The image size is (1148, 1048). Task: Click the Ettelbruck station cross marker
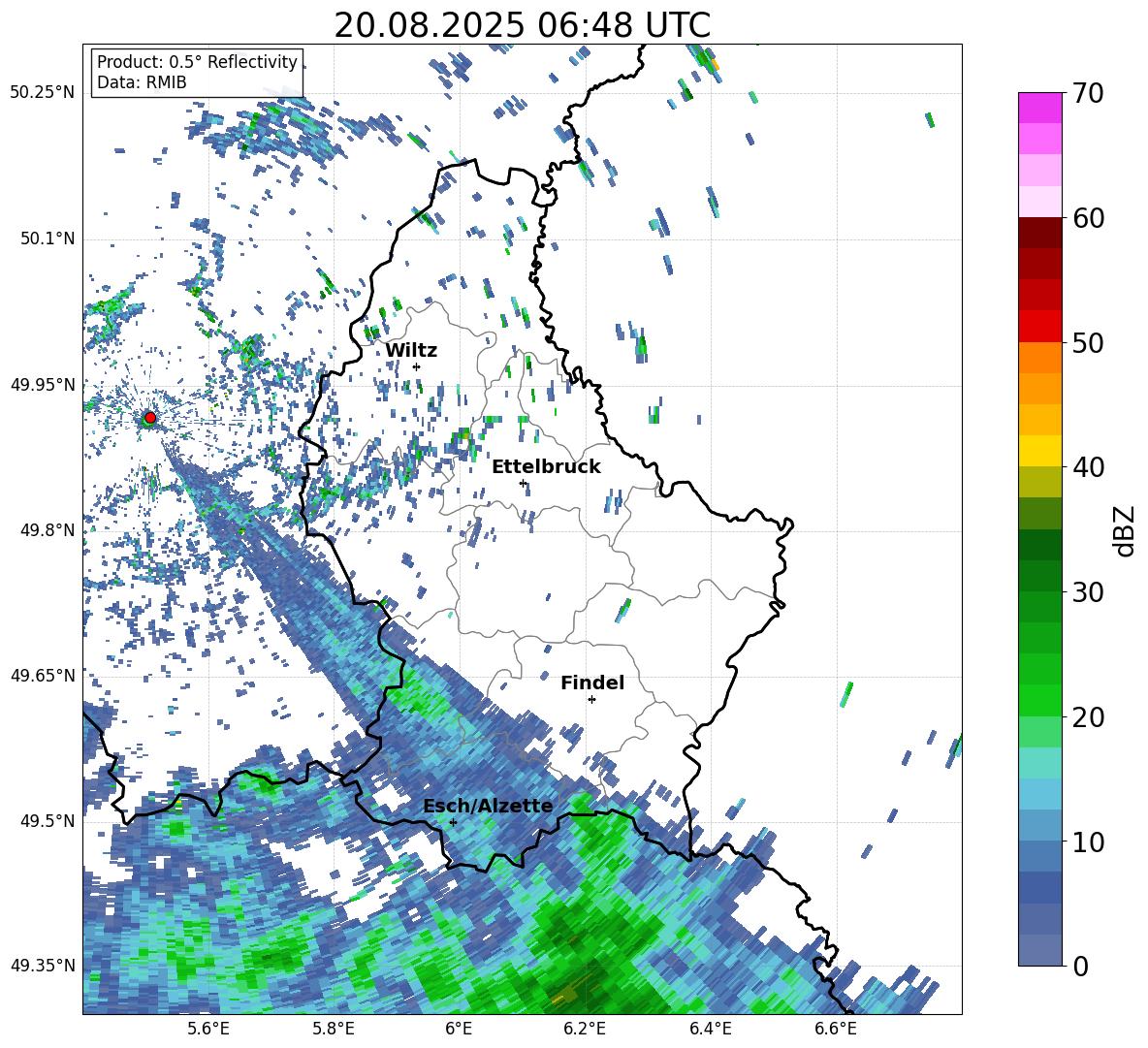click(x=523, y=483)
